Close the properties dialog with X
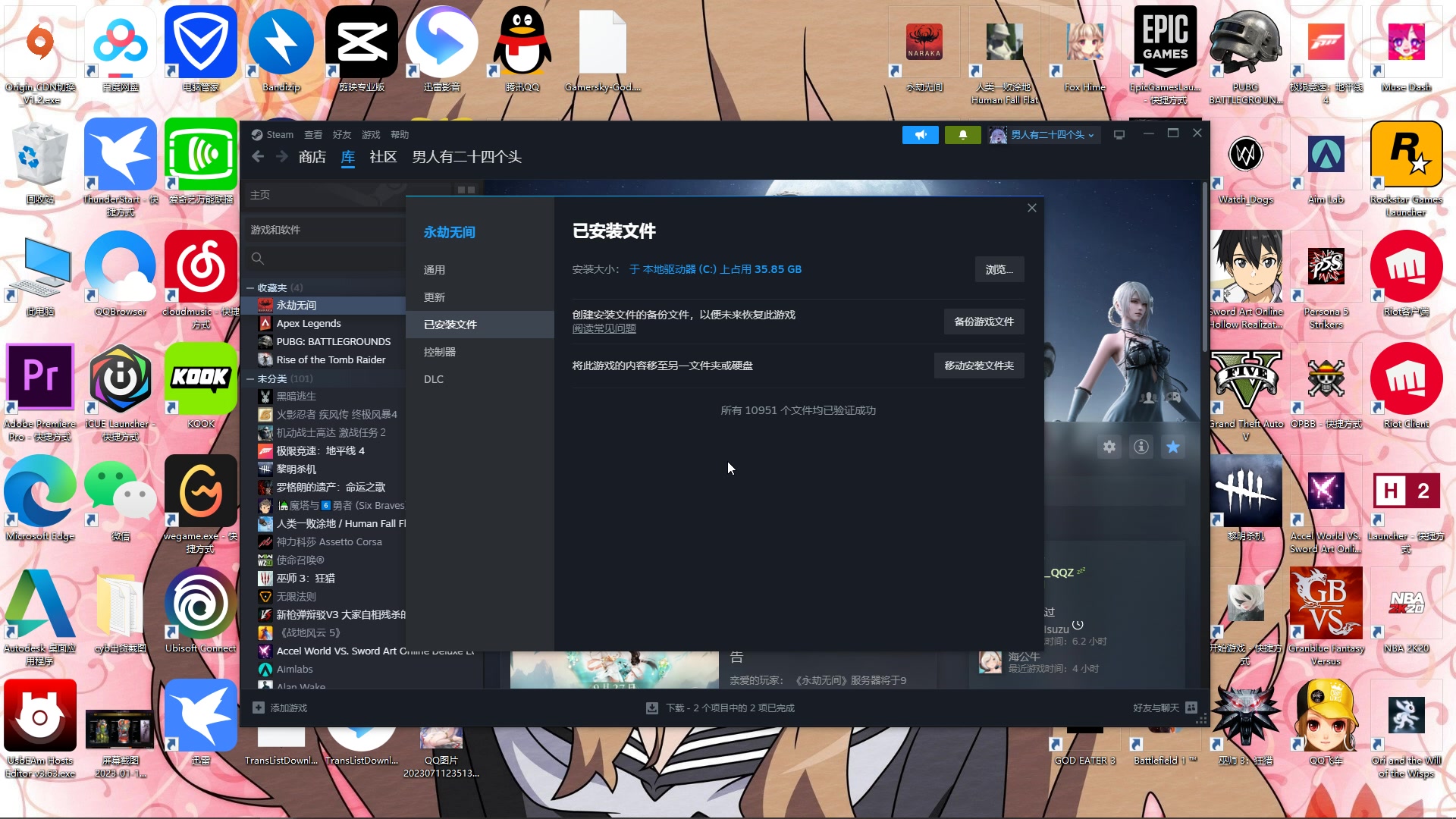Screen dimensions: 1456x819 click(x=1032, y=208)
